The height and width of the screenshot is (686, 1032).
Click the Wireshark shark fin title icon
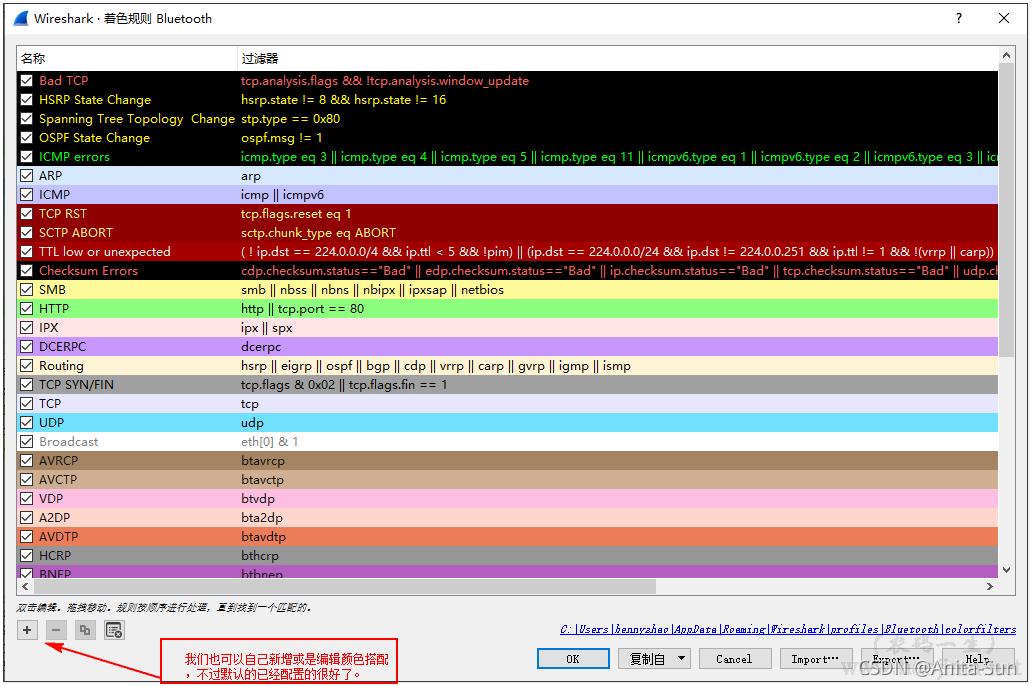[x=21, y=18]
